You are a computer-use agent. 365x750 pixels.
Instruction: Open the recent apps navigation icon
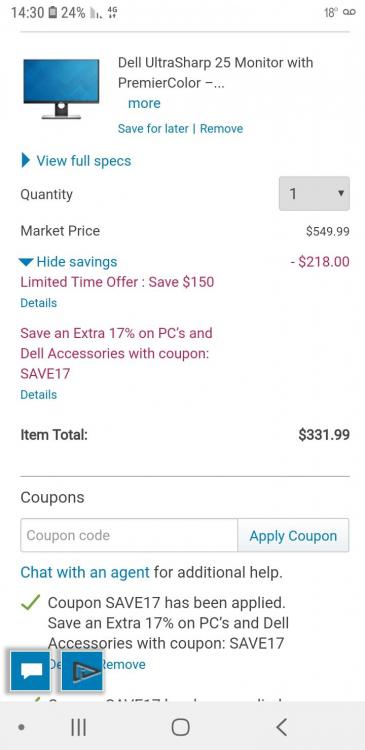click(78, 727)
